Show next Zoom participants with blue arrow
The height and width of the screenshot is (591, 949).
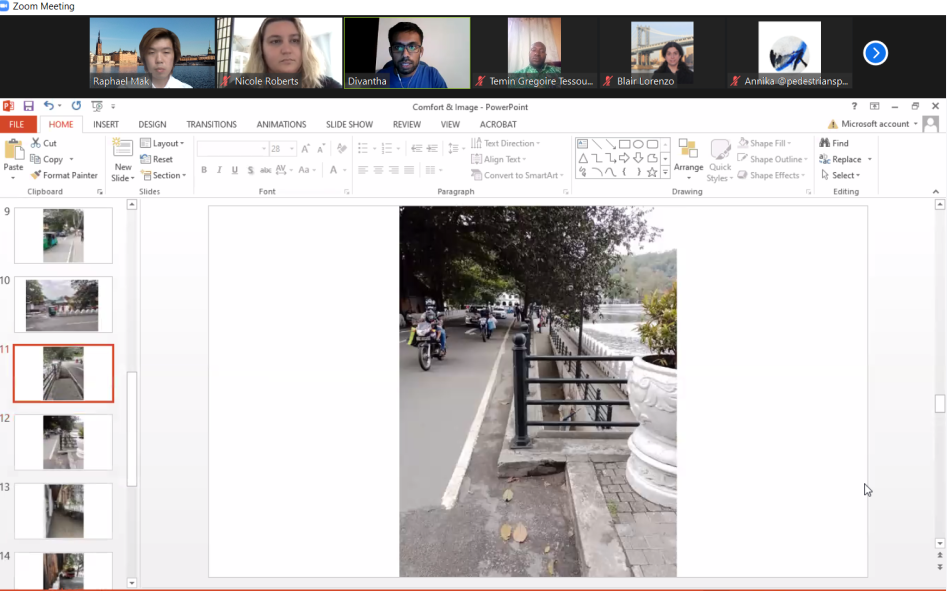pos(875,53)
